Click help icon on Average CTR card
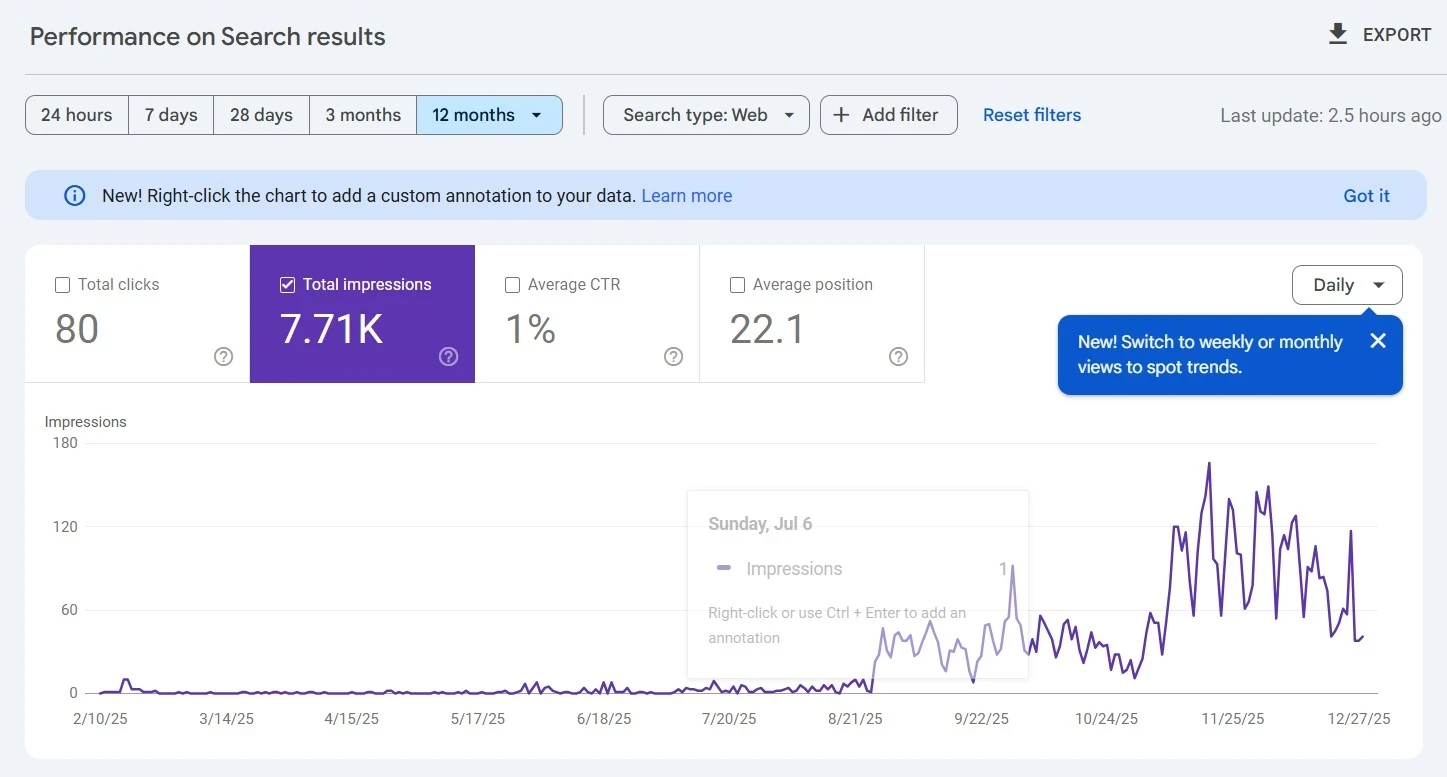 (673, 357)
